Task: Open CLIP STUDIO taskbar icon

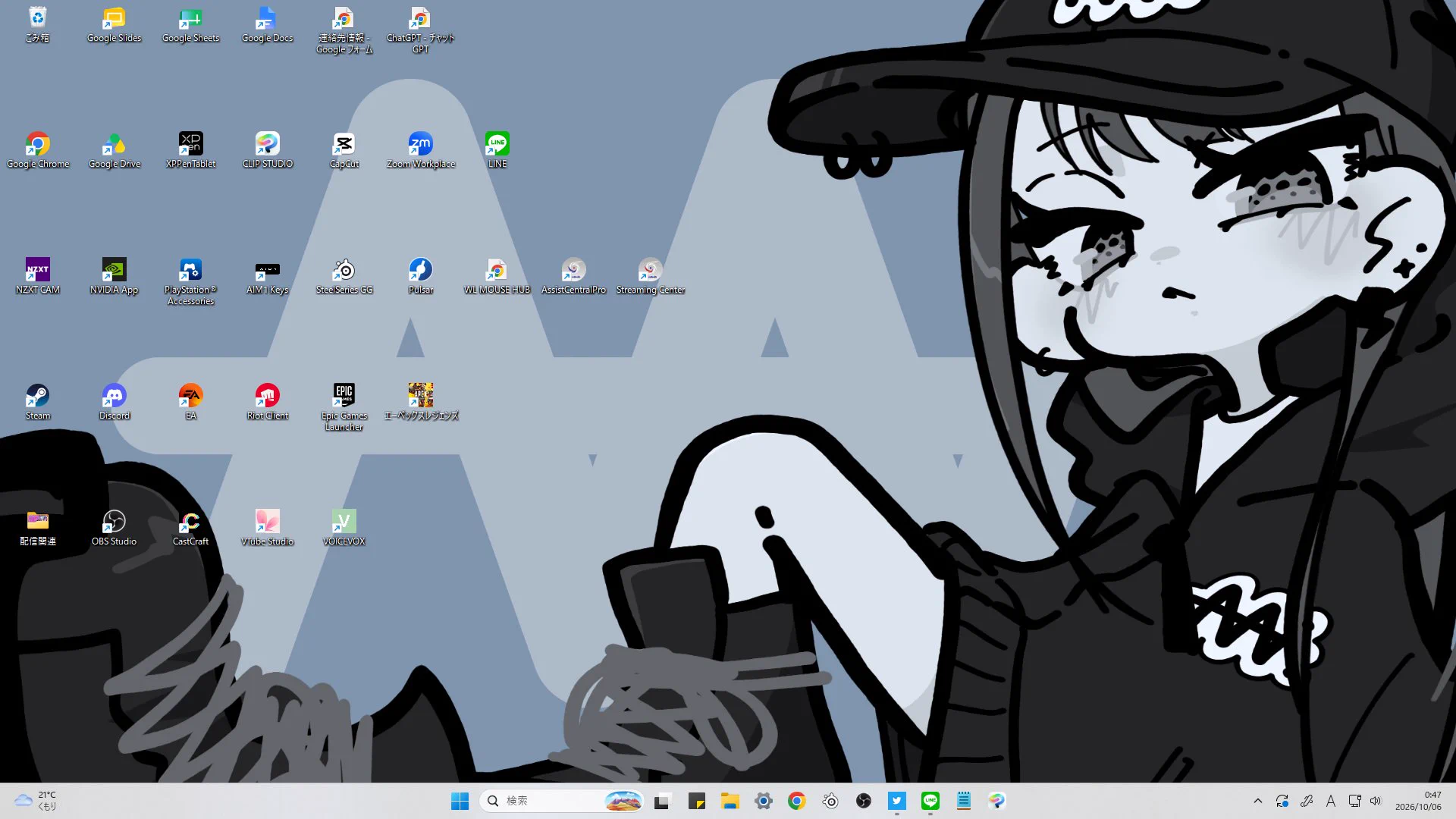Action: (997, 801)
